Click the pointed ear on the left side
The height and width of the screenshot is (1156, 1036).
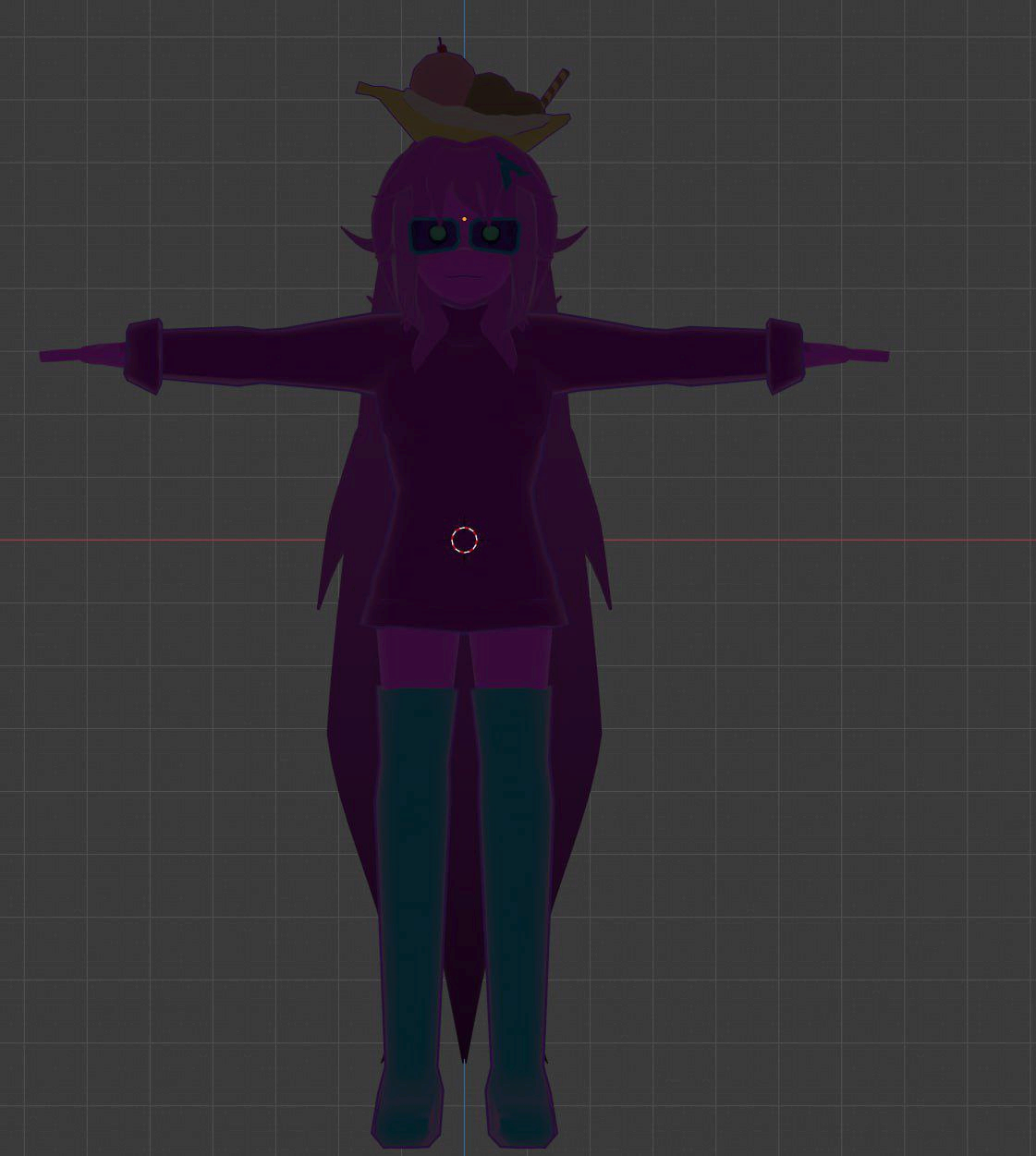click(358, 243)
